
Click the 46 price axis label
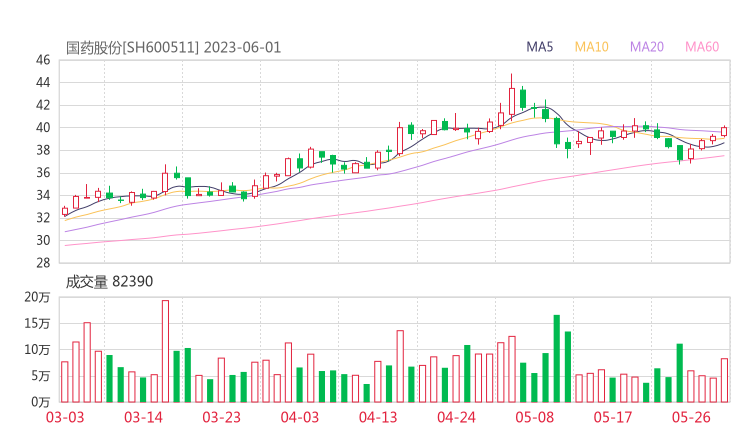[43, 60]
